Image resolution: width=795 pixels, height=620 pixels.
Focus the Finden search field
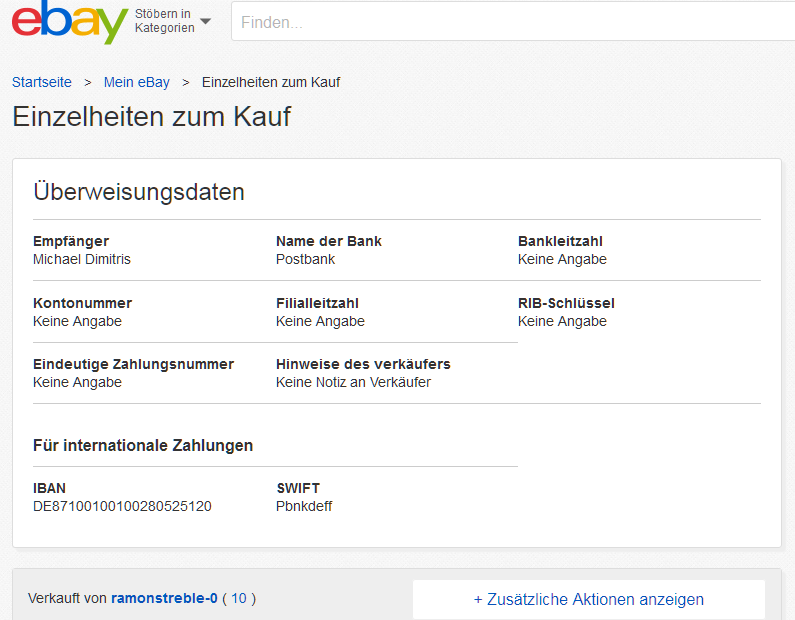[x=513, y=21]
